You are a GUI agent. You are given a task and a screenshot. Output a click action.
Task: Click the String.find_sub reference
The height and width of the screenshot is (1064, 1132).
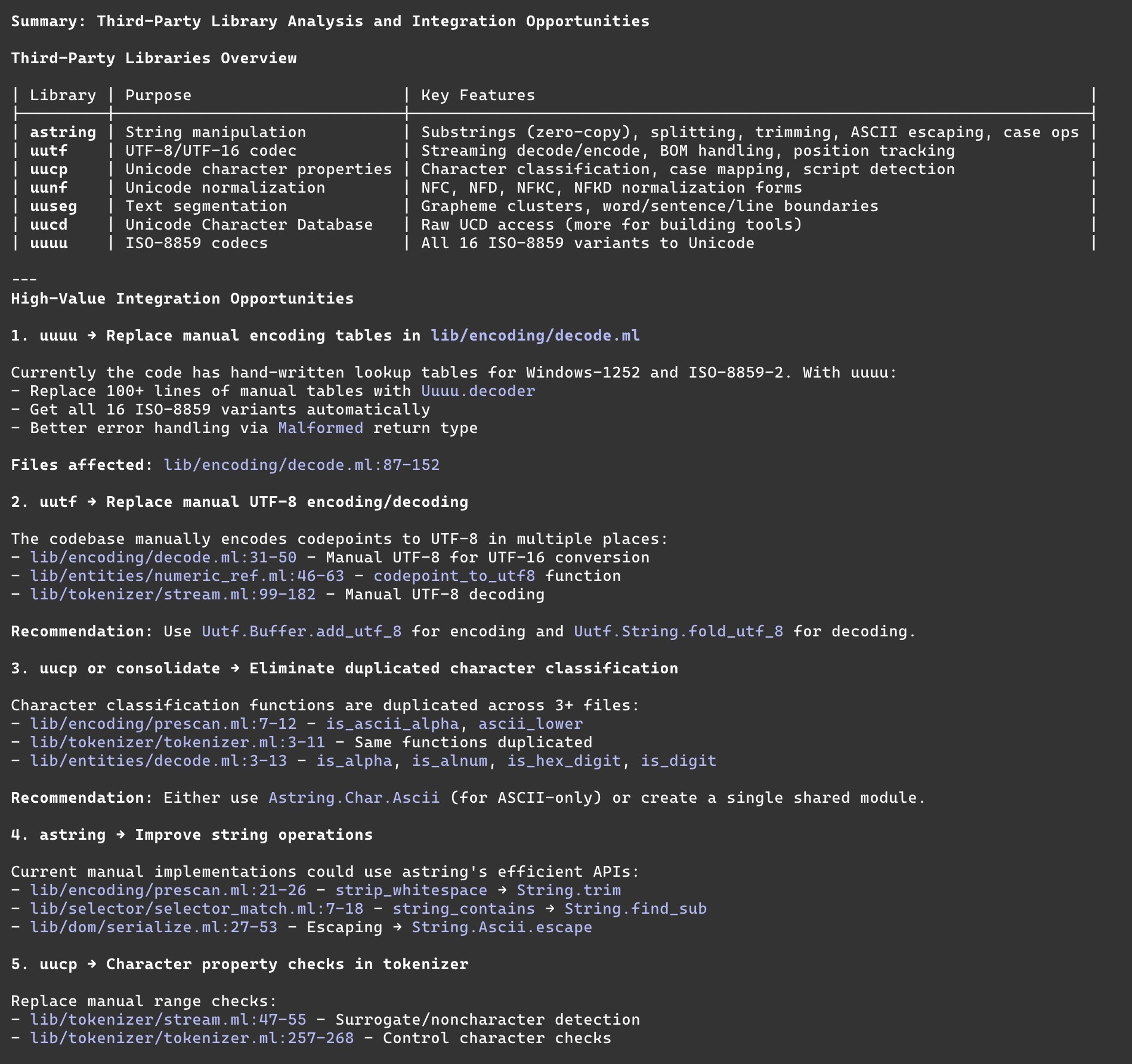[x=635, y=909]
